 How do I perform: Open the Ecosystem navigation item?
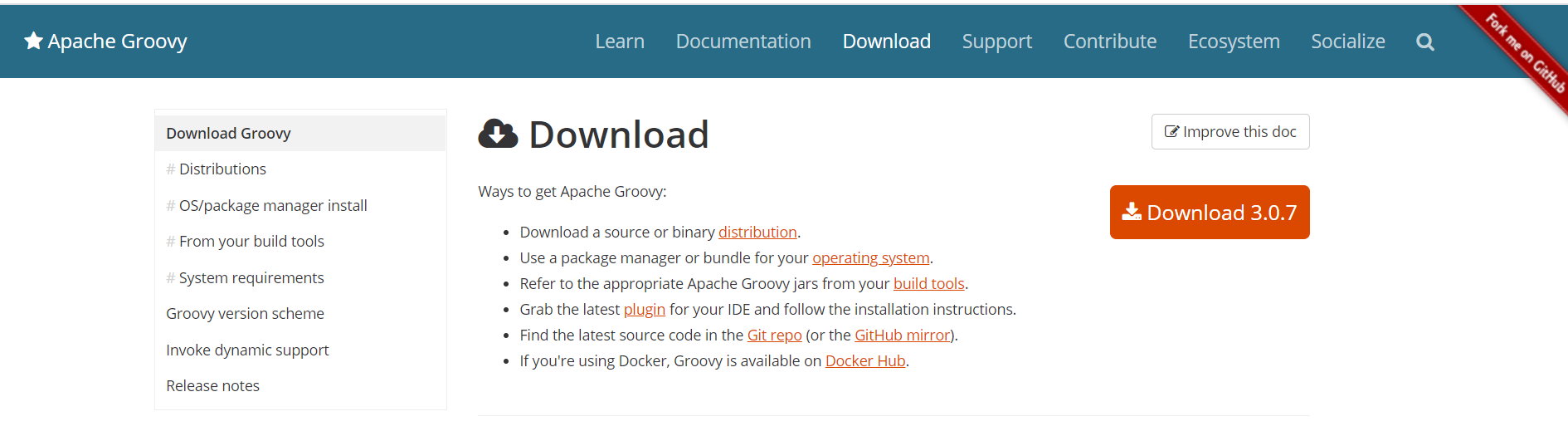[1234, 42]
